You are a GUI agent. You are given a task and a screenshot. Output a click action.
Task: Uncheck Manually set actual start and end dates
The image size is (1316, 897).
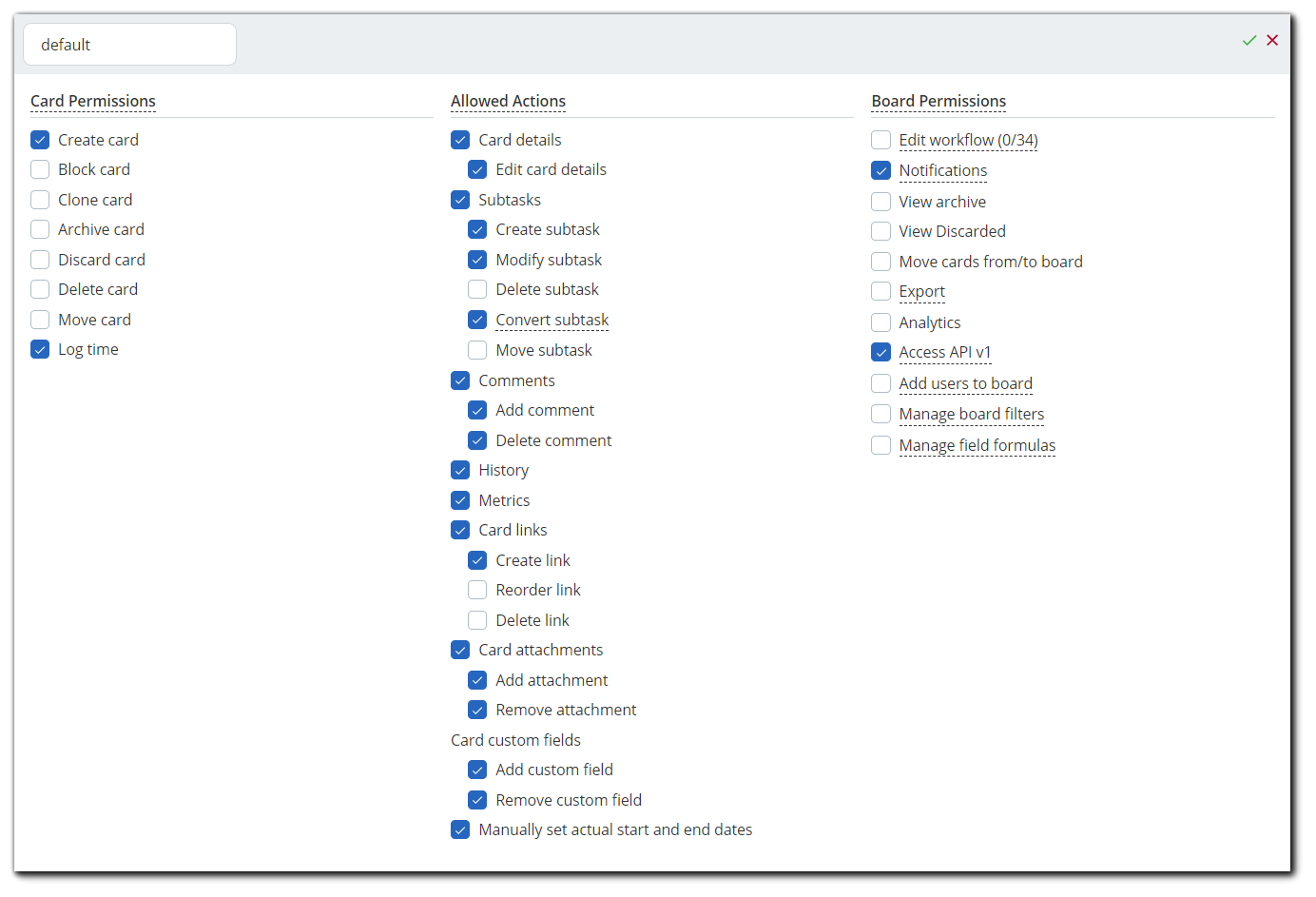click(x=460, y=829)
